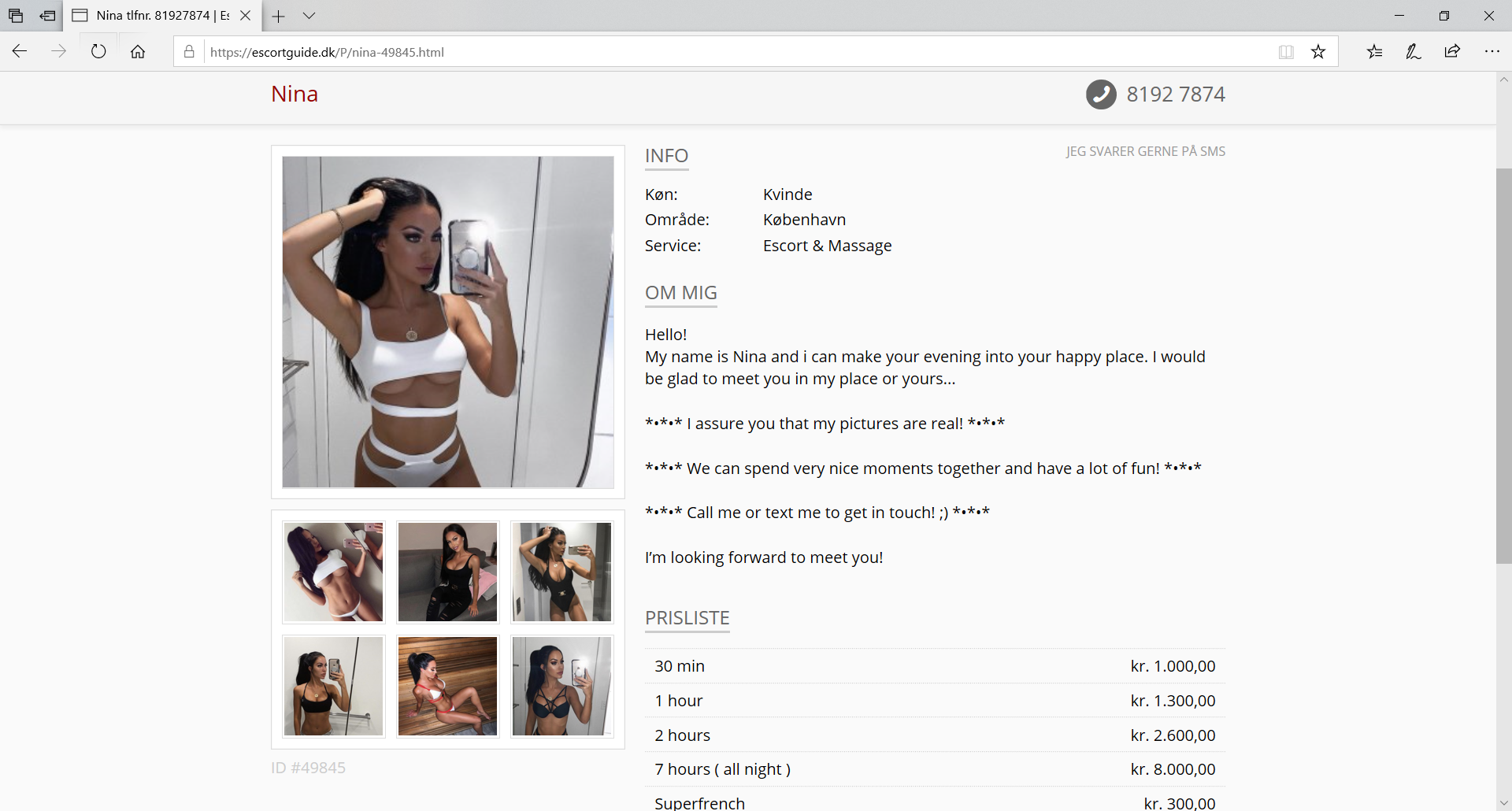Click the site security lock icon
The width and height of the screenshot is (1512, 811).
tap(189, 52)
